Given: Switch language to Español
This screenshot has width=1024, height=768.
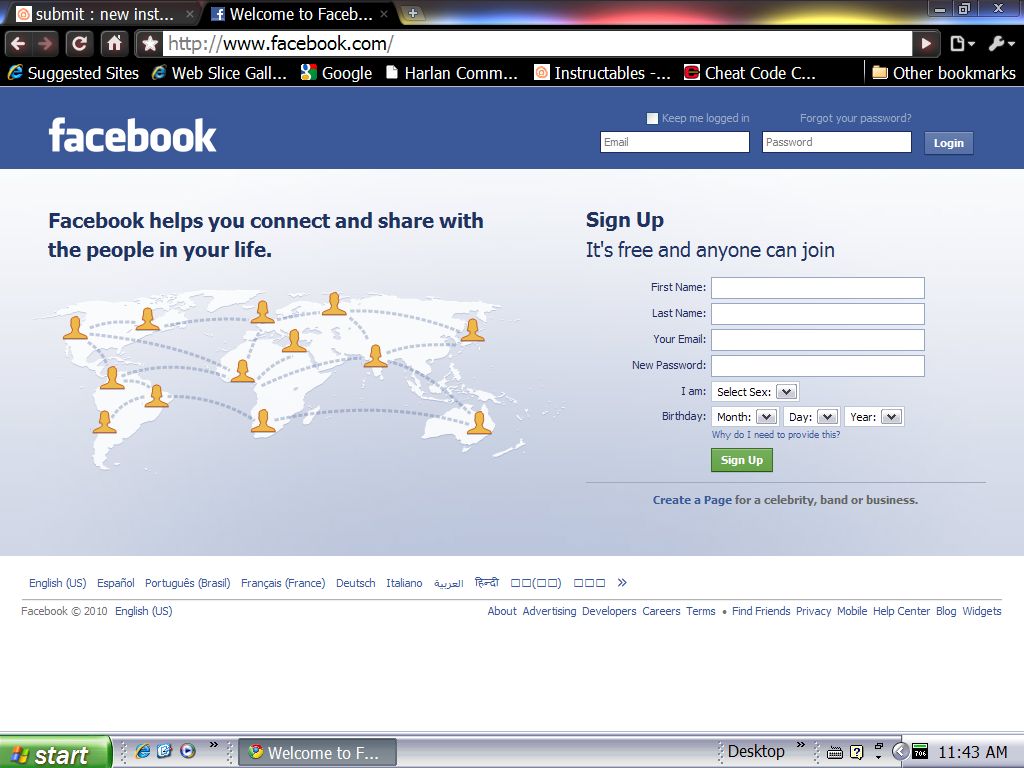Looking at the screenshot, I should click(x=116, y=583).
